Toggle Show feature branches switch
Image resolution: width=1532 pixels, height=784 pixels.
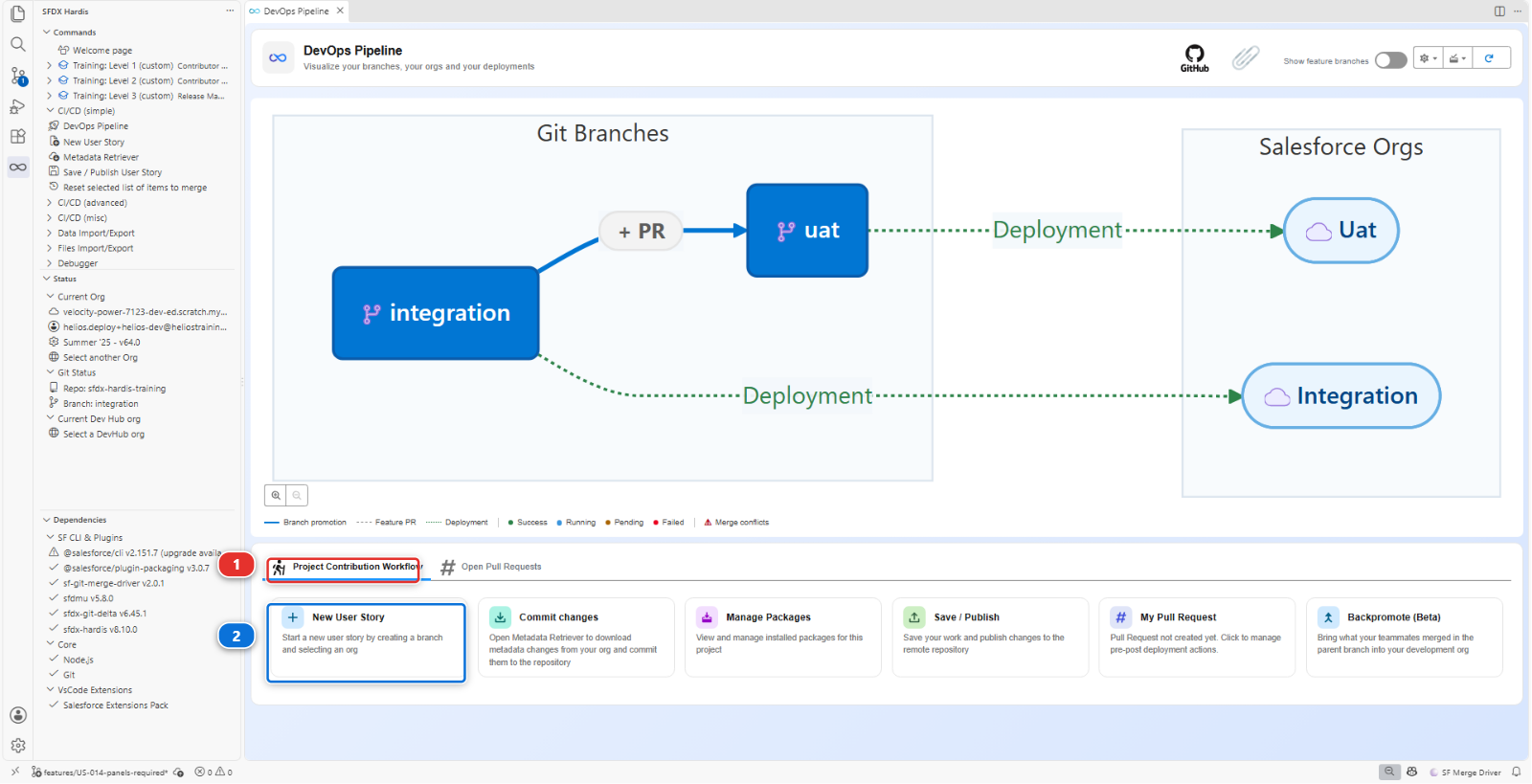(x=1390, y=60)
